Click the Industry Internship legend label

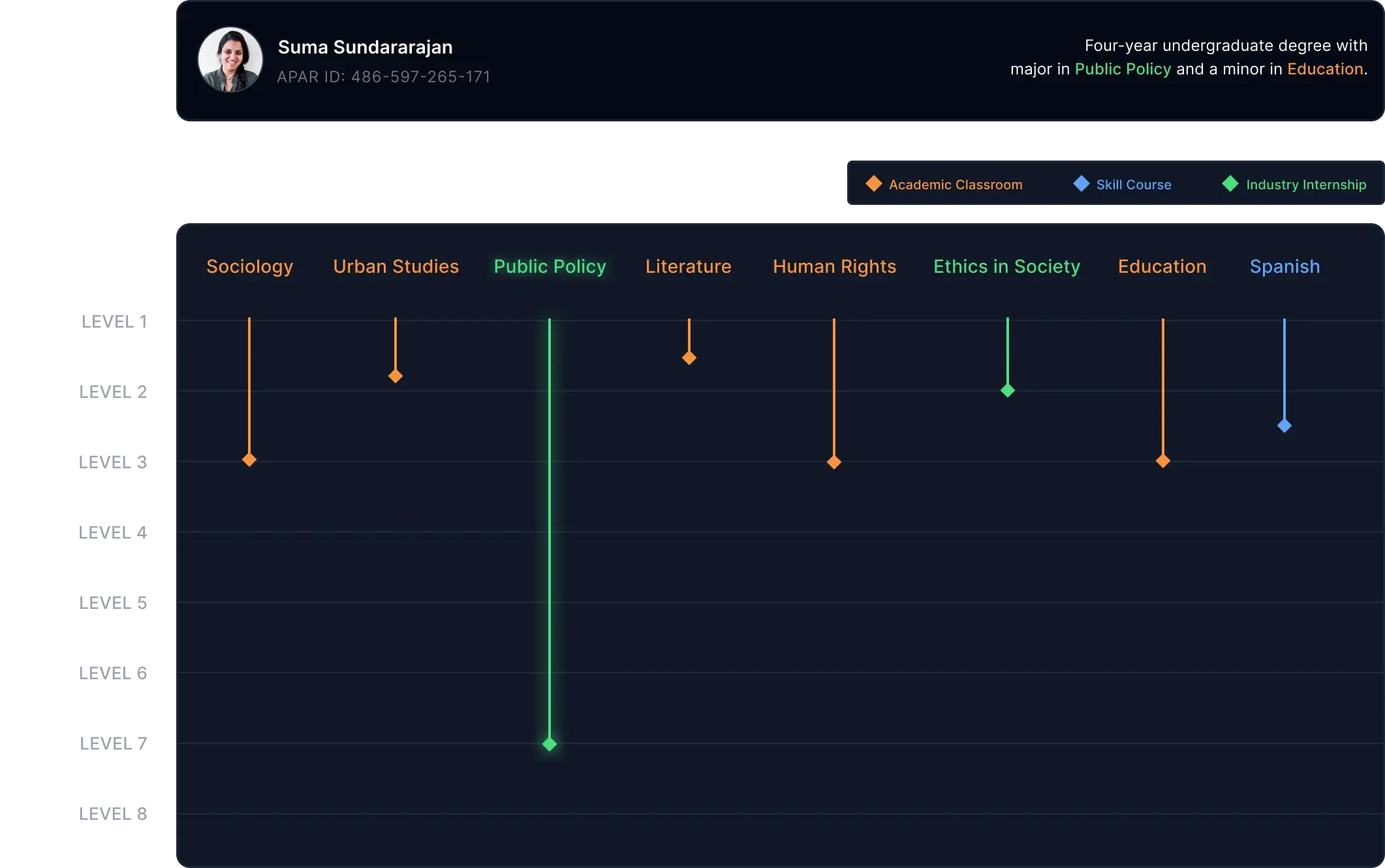[x=1305, y=185]
